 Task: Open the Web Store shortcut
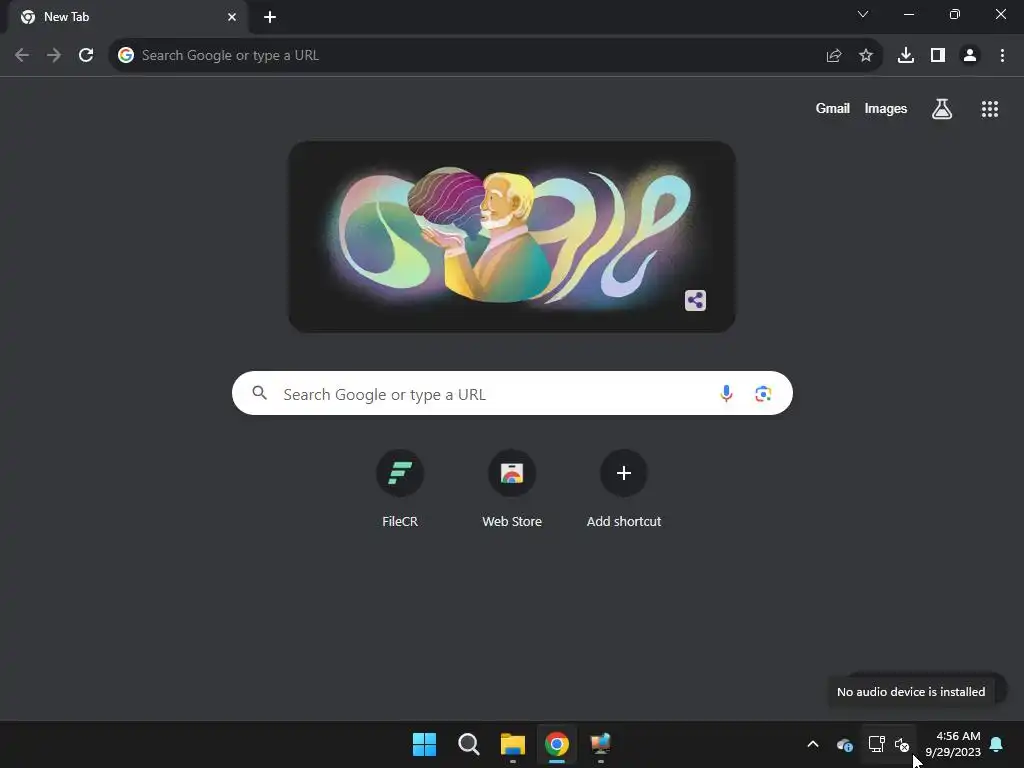point(512,488)
